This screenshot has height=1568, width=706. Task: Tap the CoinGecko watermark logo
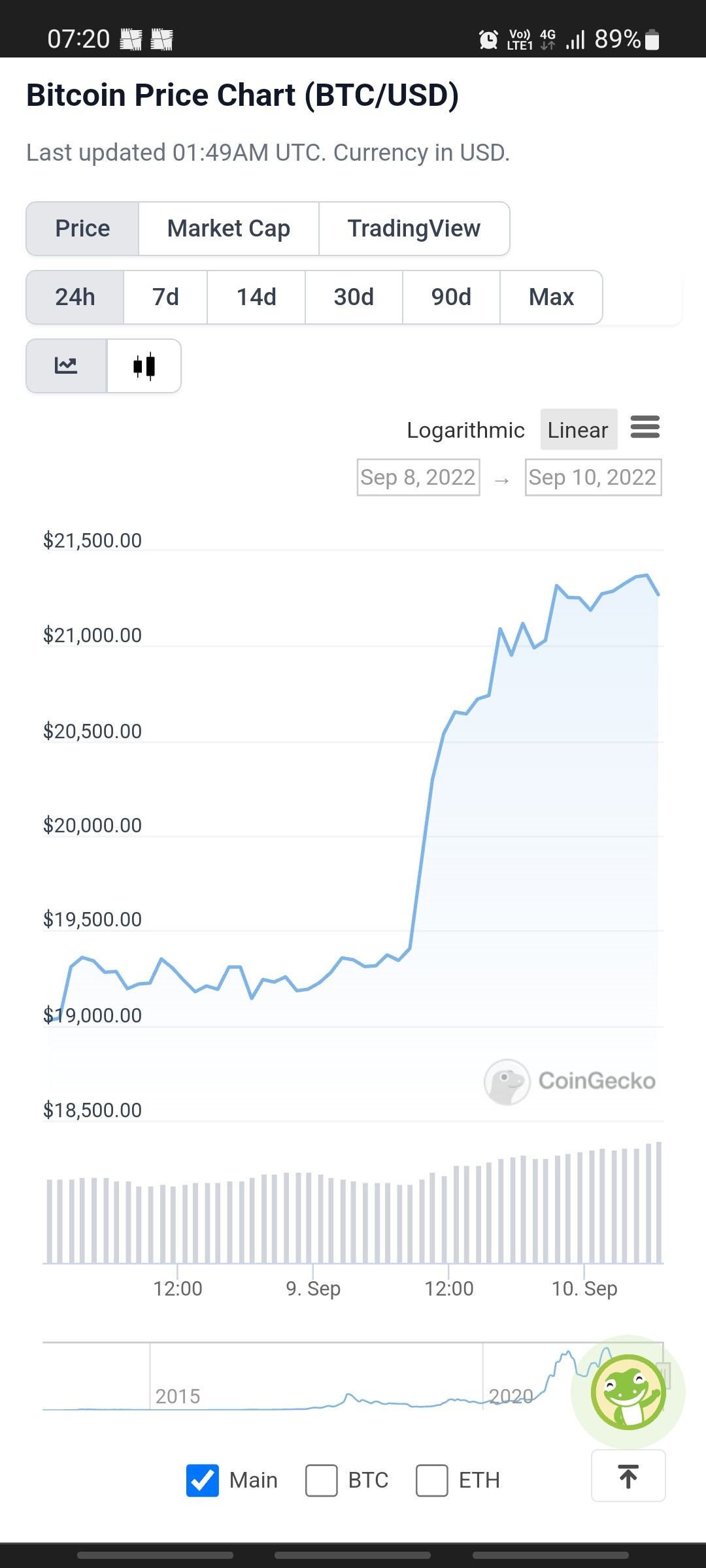[x=570, y=1081]
